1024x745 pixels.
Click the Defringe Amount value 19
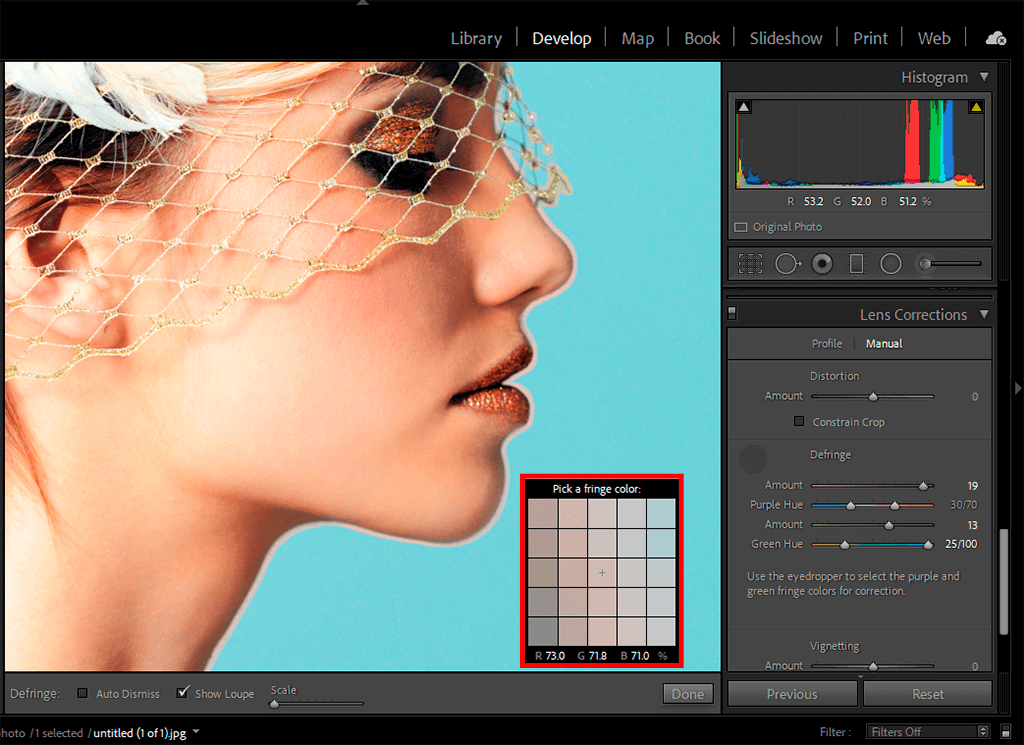click(972, 486)
